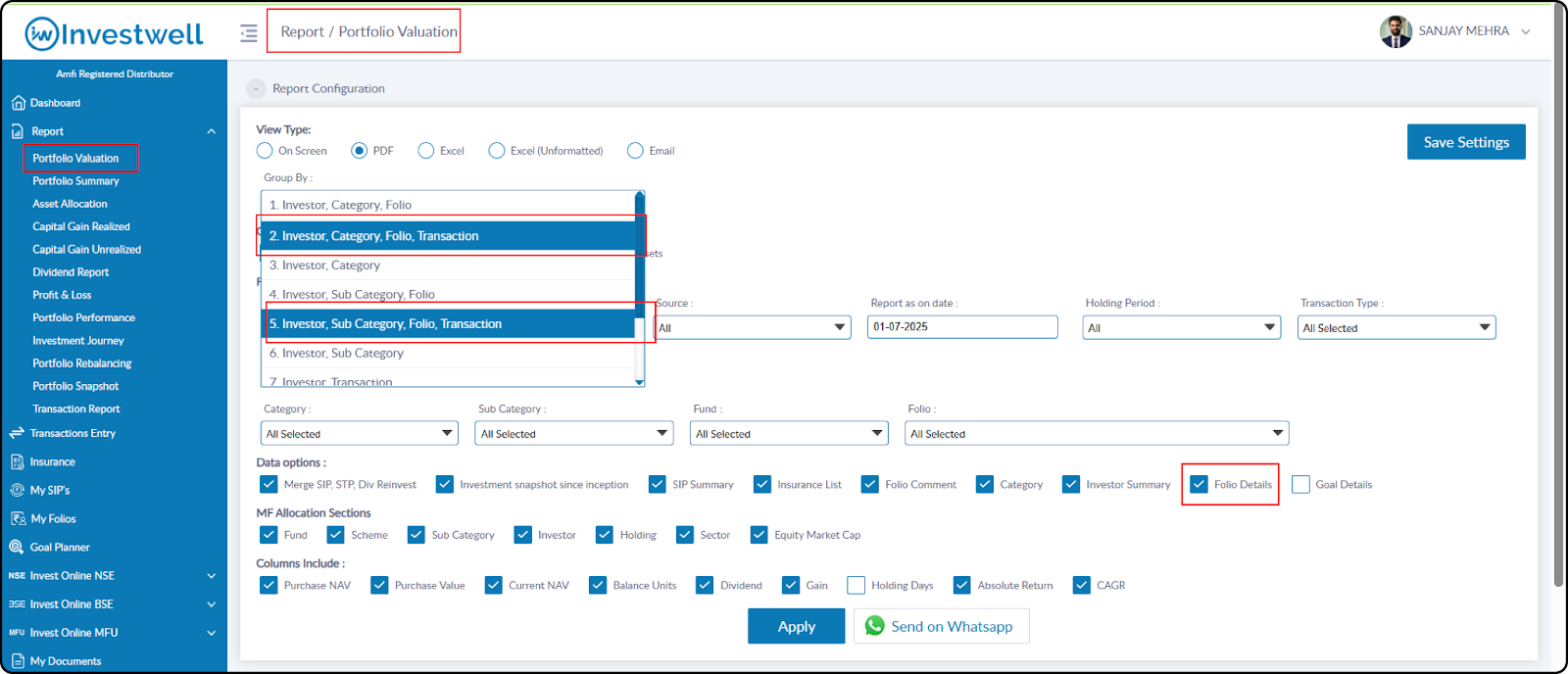This screenshot has height=674, width=1568.
Task: Expand the Invest Online BSE chevron
Action: 211,604
